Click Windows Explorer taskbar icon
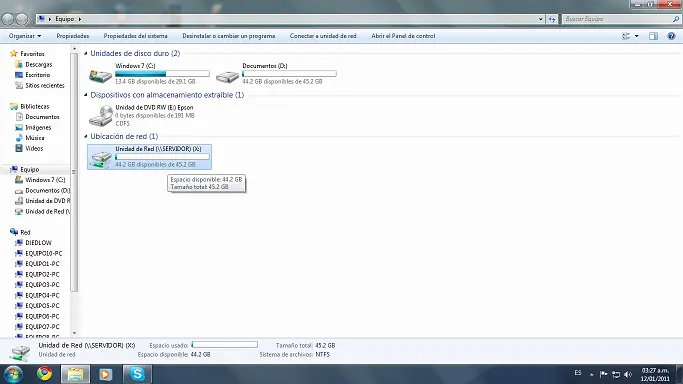Image resolution: width=683 pixels, height=384 pixels. pyautogui.click(x=75, y=374)
